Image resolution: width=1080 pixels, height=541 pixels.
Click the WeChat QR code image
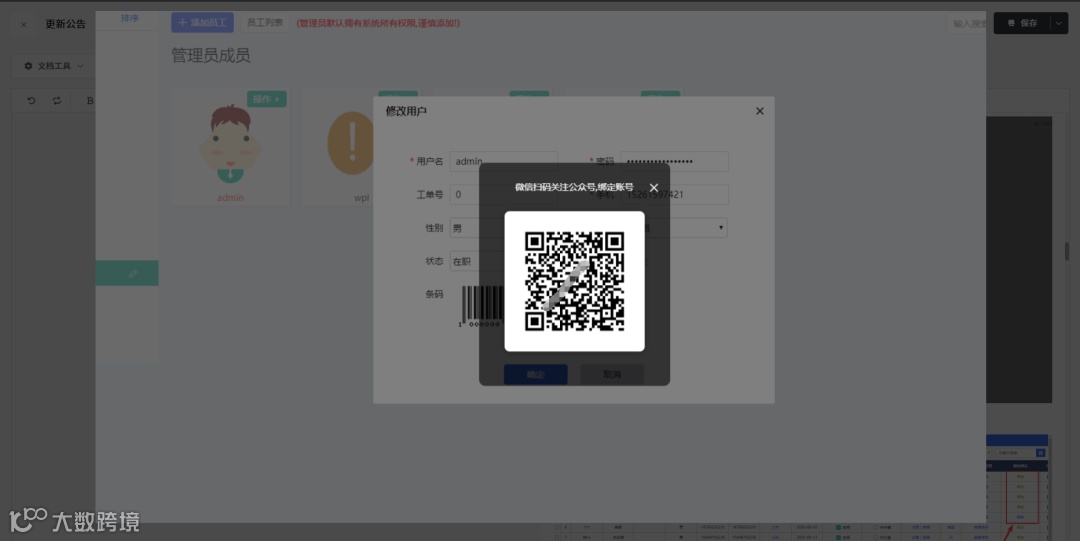(x=574, y=281)
